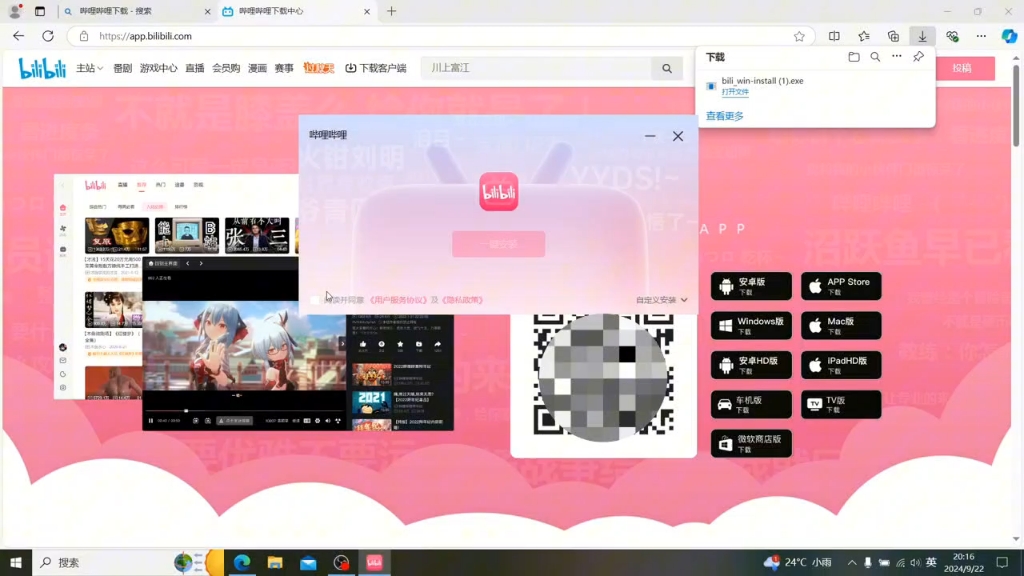
Task: Download the Mac版 client
Action: 841,325
